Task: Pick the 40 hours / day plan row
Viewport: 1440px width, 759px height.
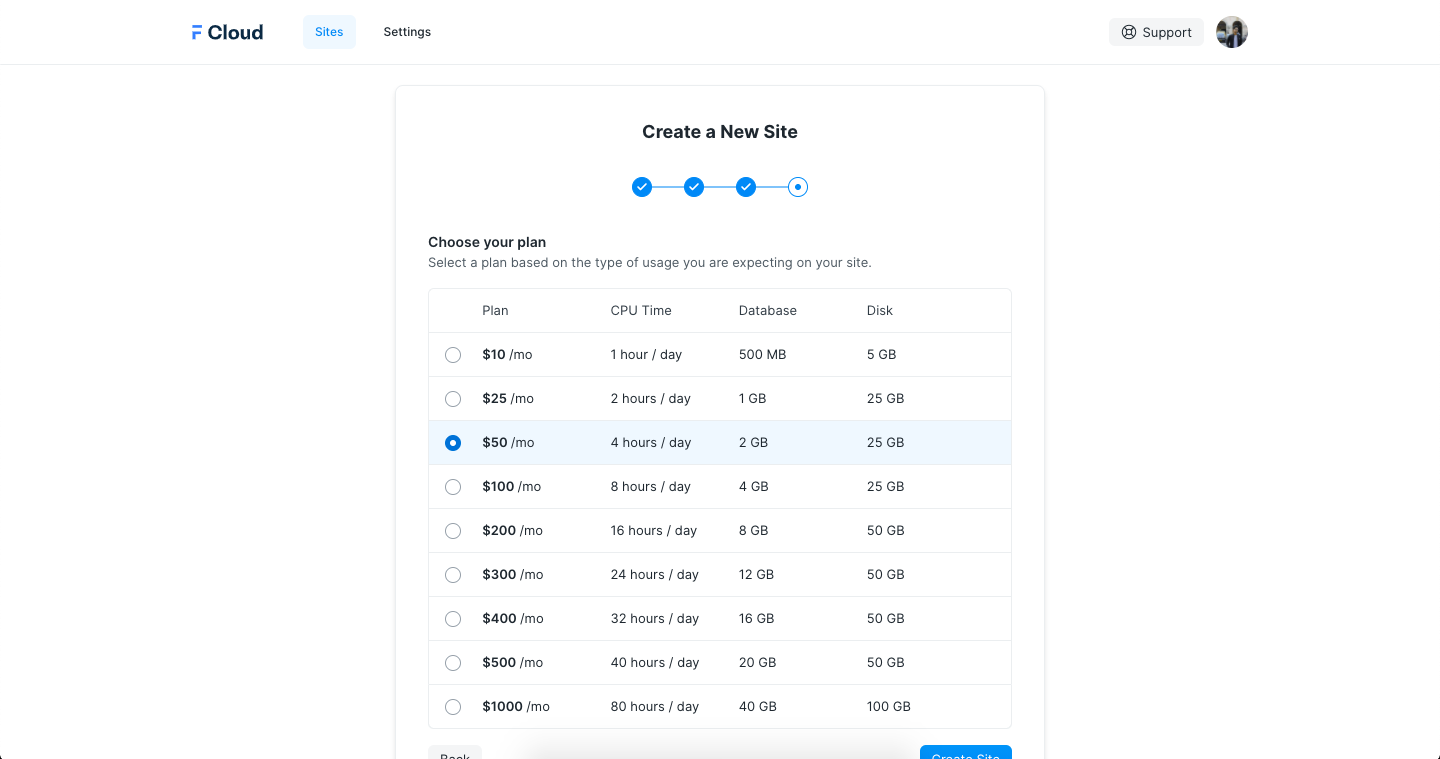Action: 654,663
